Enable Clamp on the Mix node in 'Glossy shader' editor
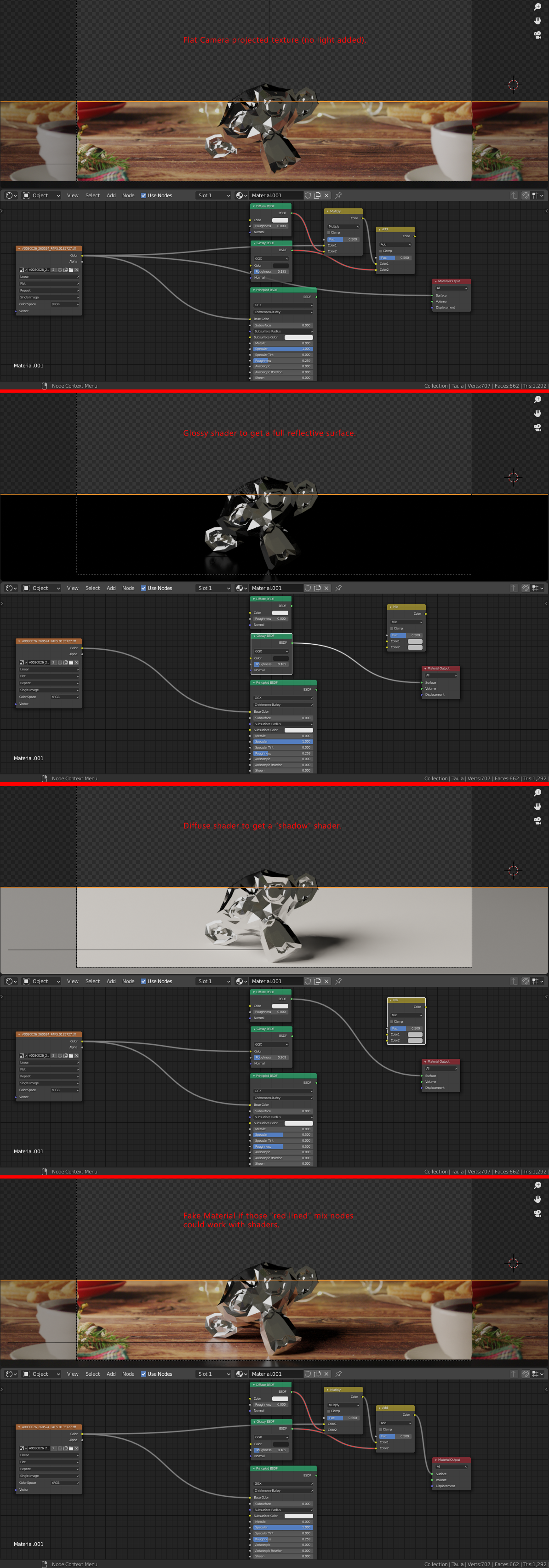The height and width of the screenshot is (1568, 549). click(392, 628)
